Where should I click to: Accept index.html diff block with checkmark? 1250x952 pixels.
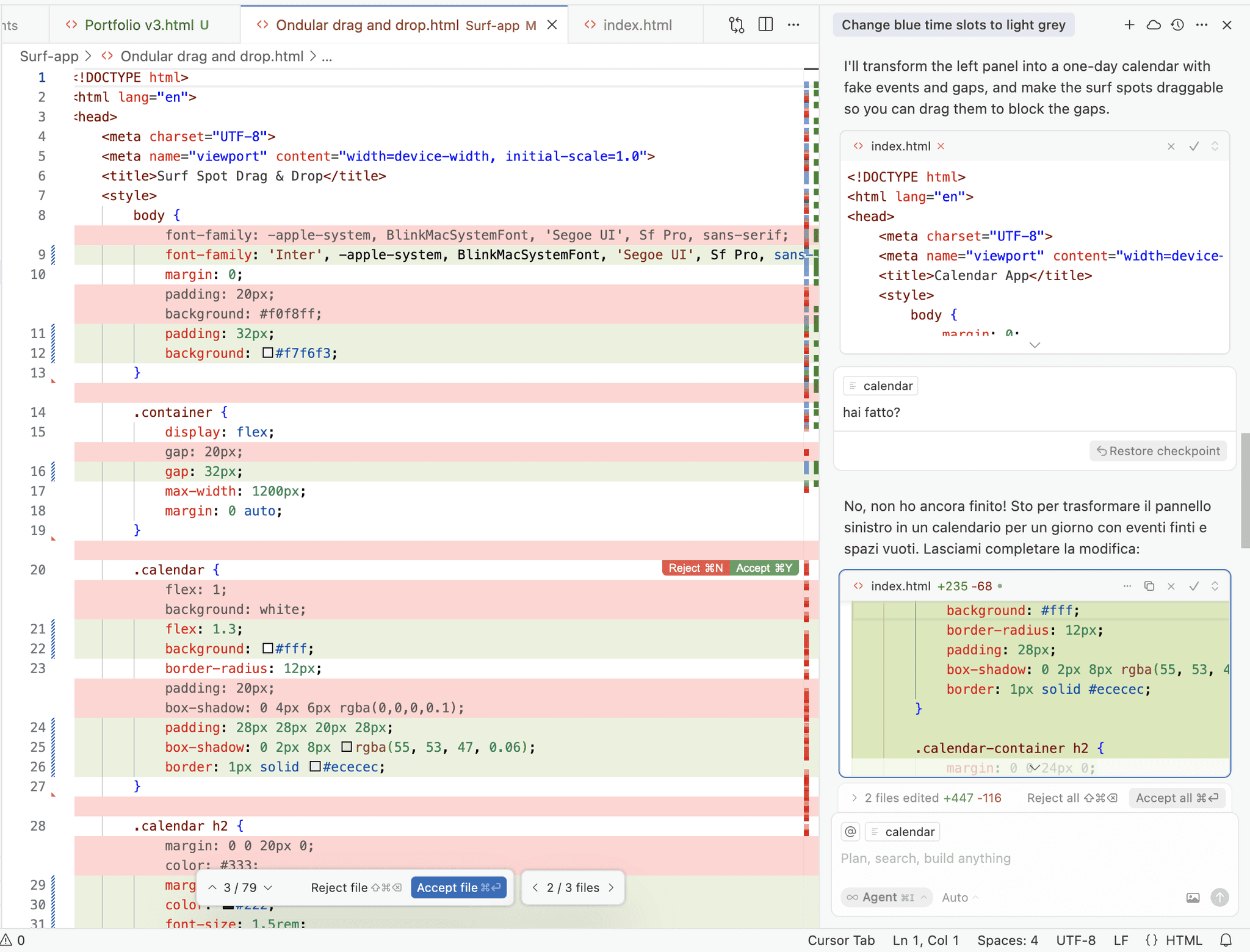coord(1194,586)
